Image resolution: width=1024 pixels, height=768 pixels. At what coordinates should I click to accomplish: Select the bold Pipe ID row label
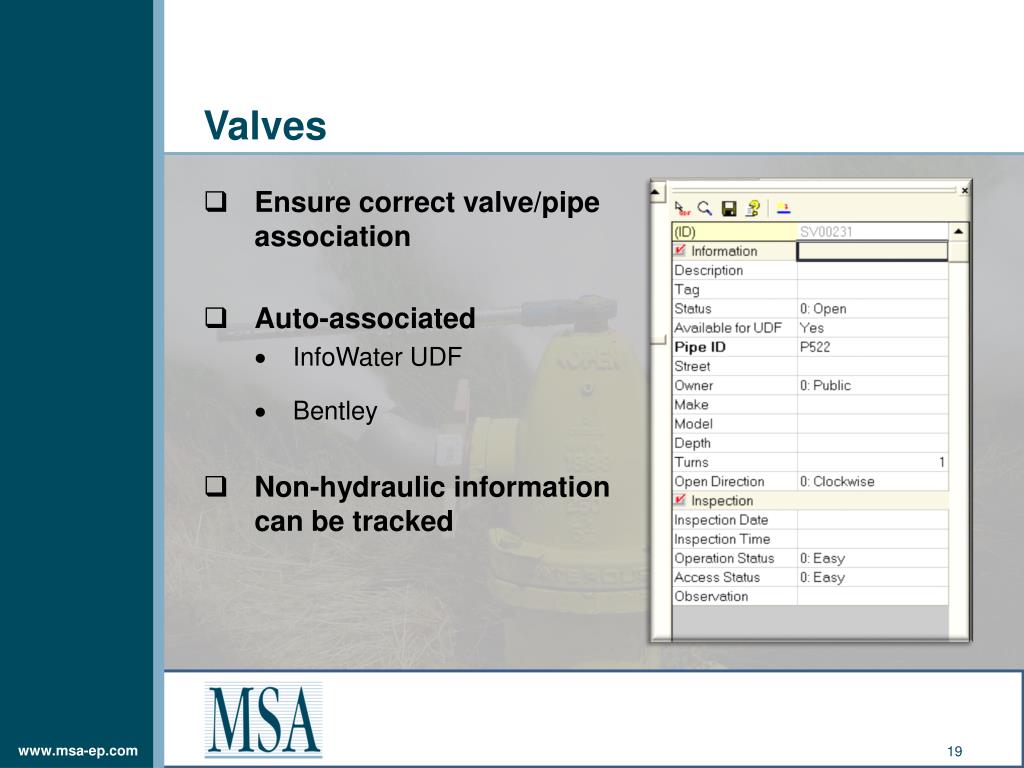point(735,347)
